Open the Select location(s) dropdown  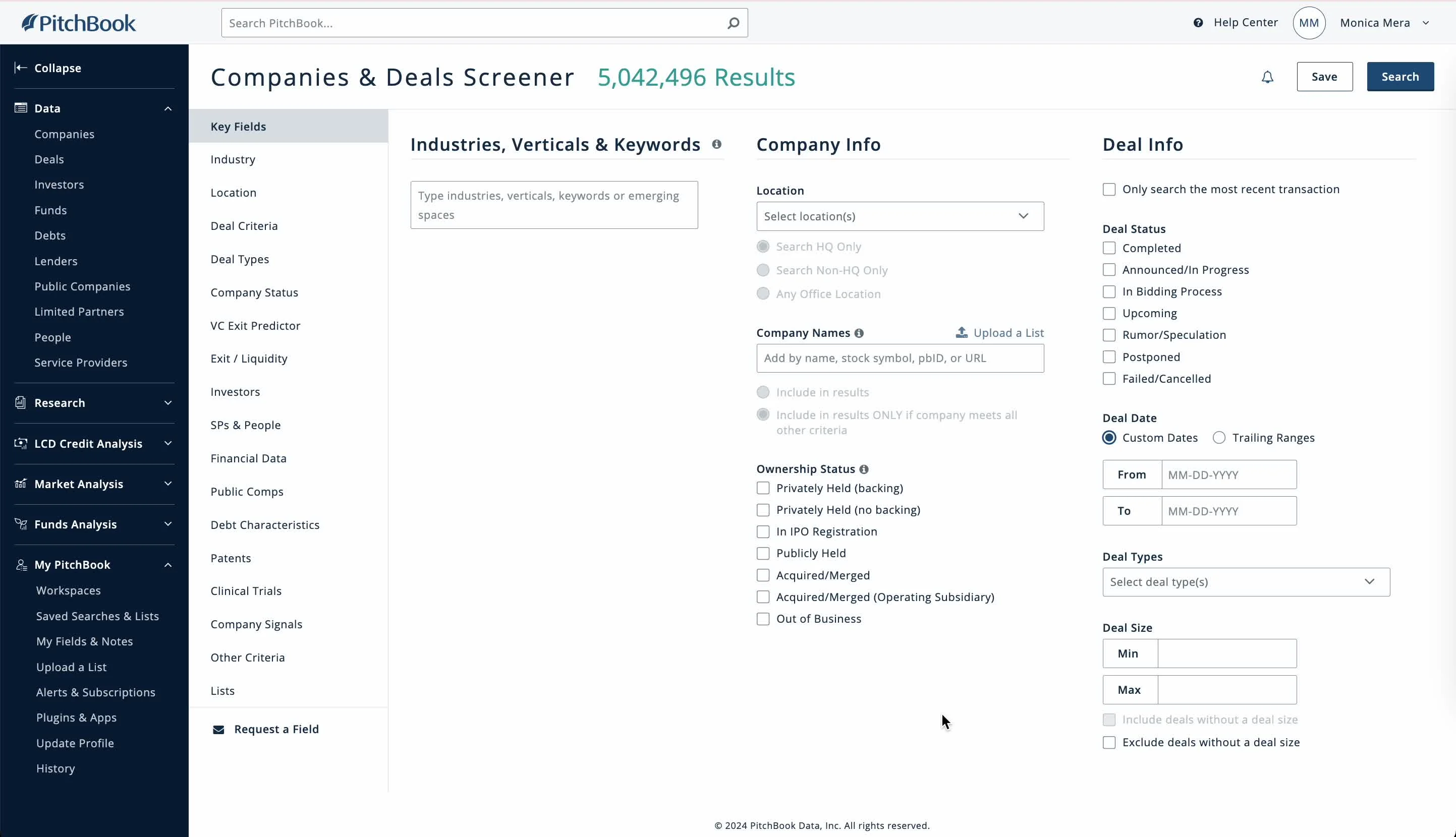[x=900, y=216]
